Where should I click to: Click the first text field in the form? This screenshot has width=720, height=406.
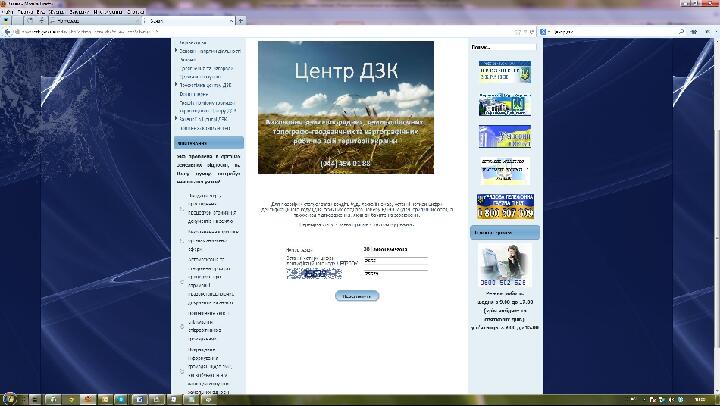coord(395,260)
